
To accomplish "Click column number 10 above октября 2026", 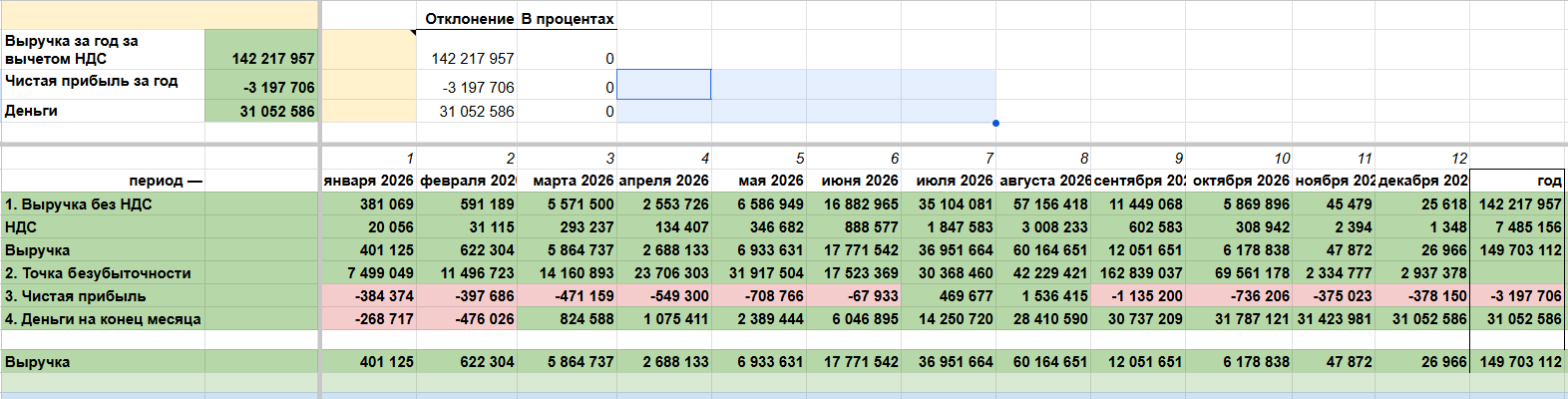I will [1240, 158].
